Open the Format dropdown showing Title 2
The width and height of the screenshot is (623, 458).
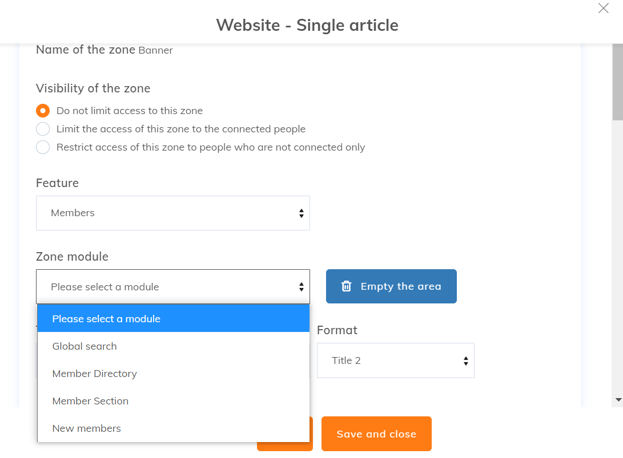[x=395, y=361]
